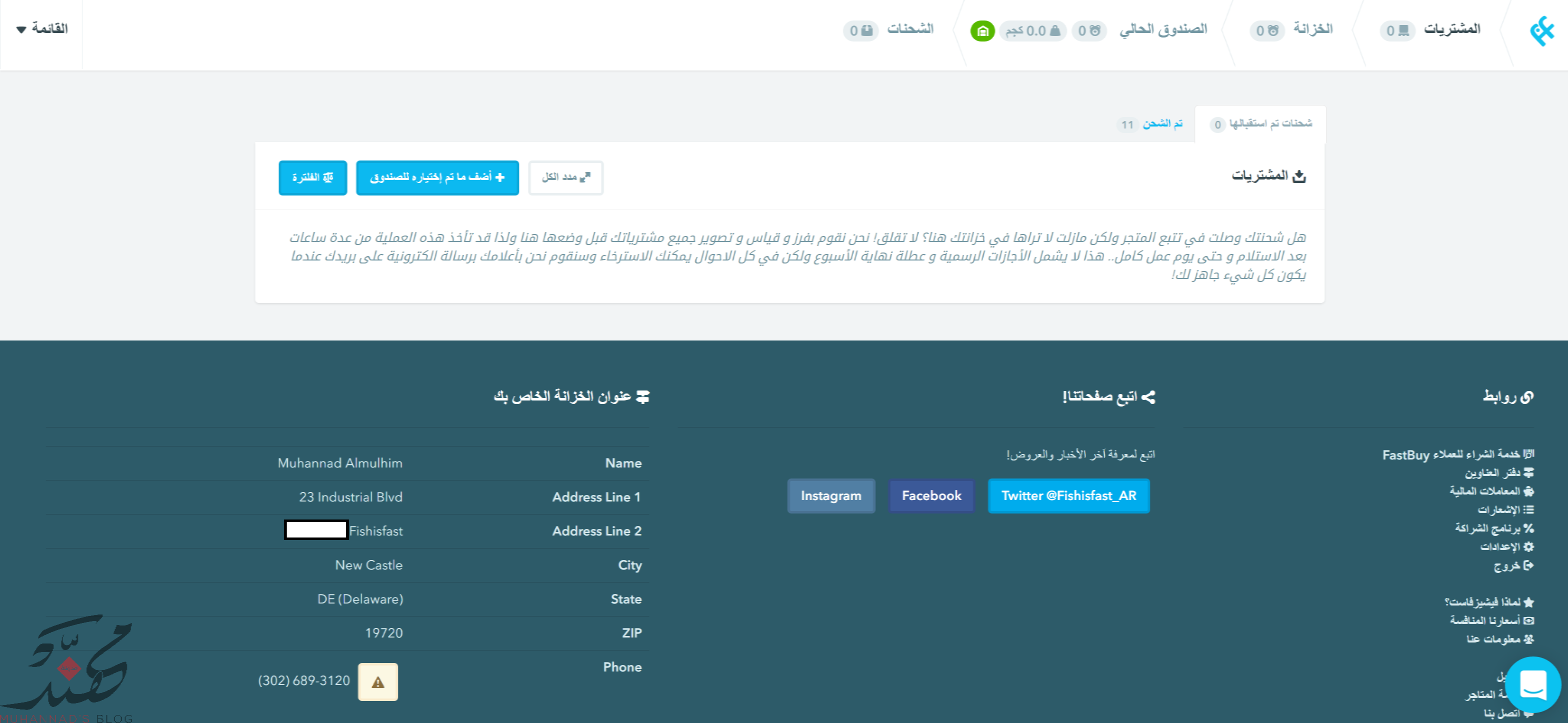
Task: Go to the المشتريات section in the top navigation
Action: pos(1452,28)
